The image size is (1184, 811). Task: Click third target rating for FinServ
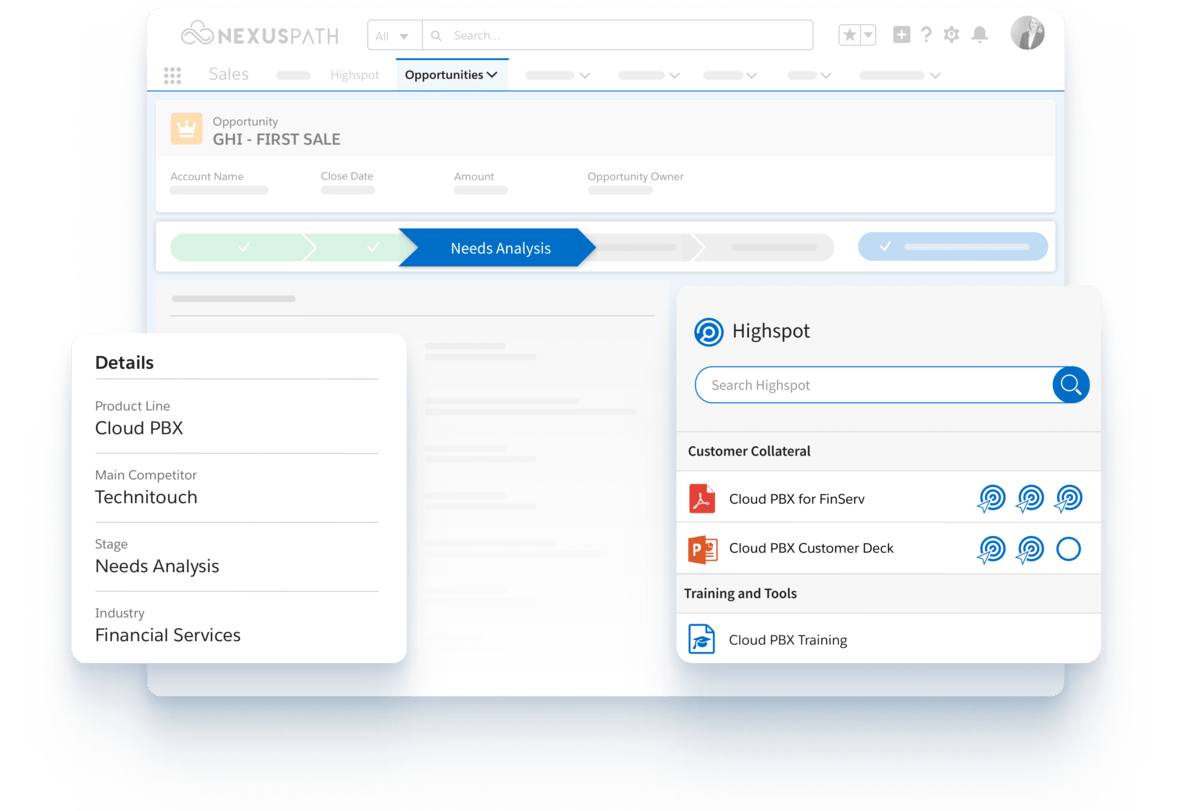(x=1068, y=498)
